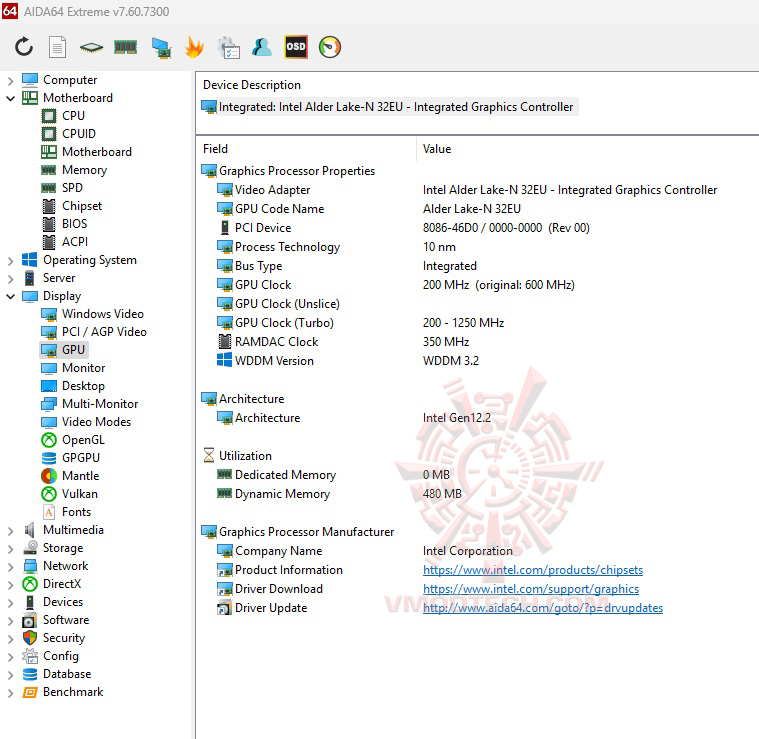Open the aida64.com drvupdates link

click(x=543, y=608)
